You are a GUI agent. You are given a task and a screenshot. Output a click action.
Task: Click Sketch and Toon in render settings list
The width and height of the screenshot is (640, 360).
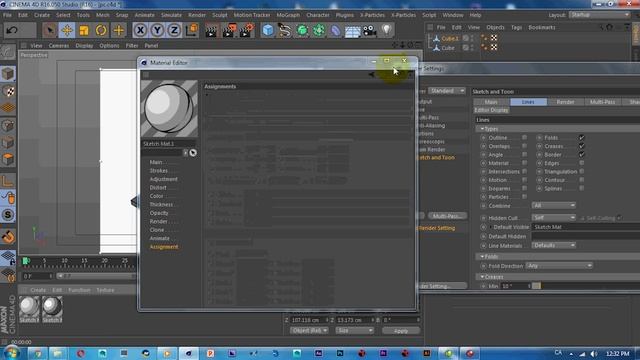coord(436,158)
